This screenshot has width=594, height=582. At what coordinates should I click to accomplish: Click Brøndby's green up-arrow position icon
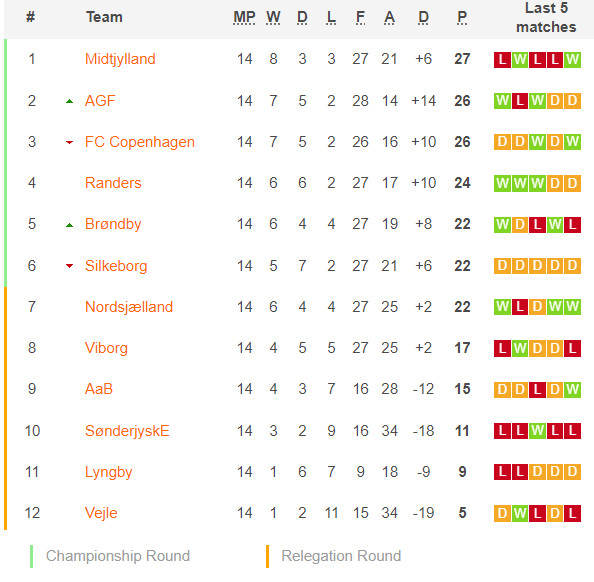pyautogui.click(x=69, y=225)
